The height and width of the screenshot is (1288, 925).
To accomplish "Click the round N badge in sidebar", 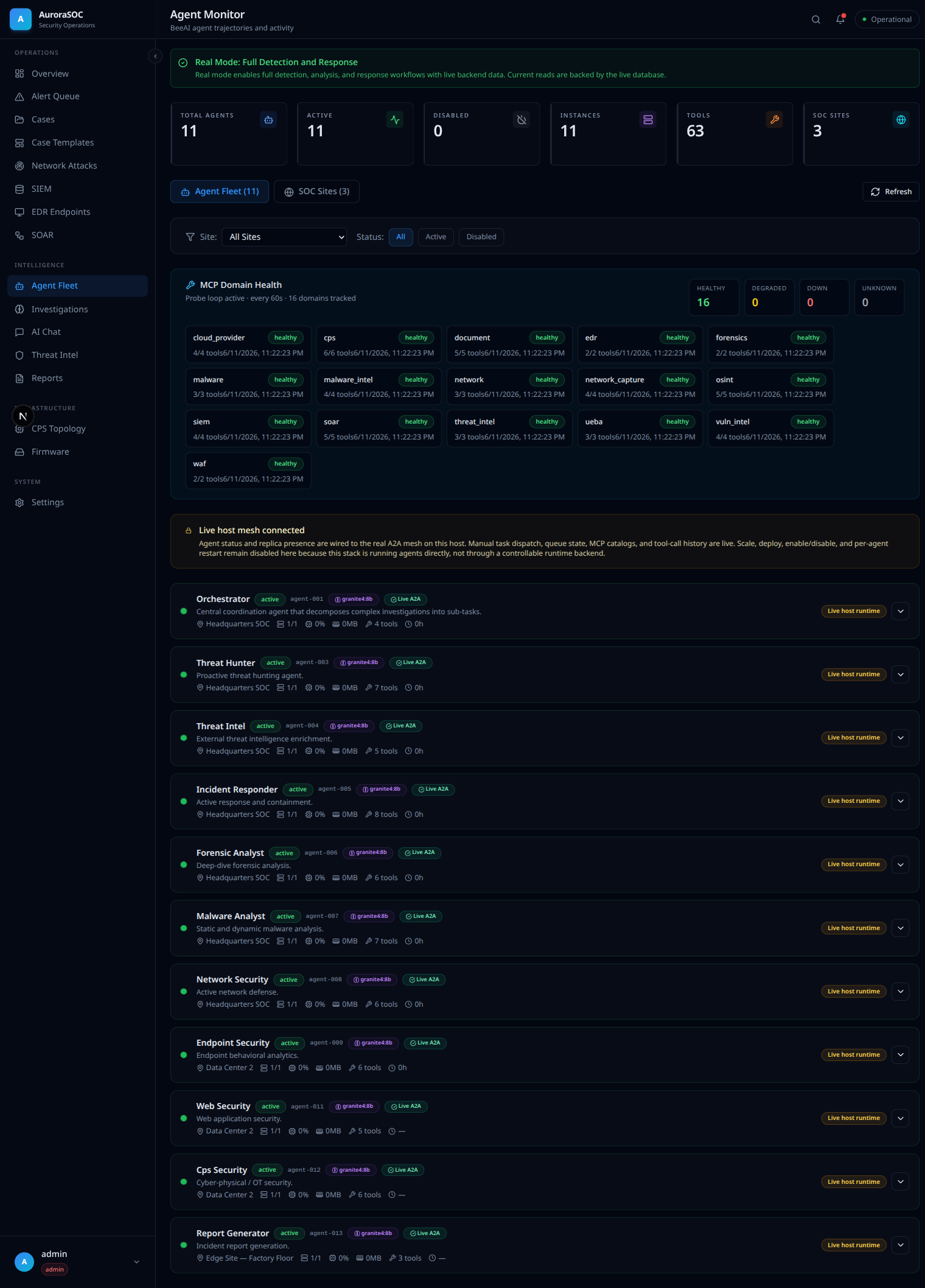I will click(23, 416).
